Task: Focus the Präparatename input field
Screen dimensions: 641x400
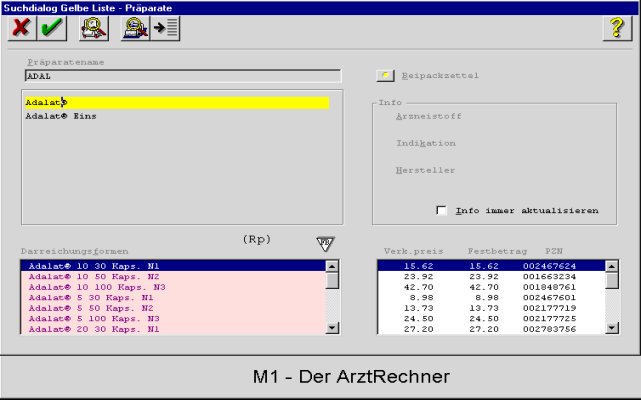Action: click(x=183, y=76)
